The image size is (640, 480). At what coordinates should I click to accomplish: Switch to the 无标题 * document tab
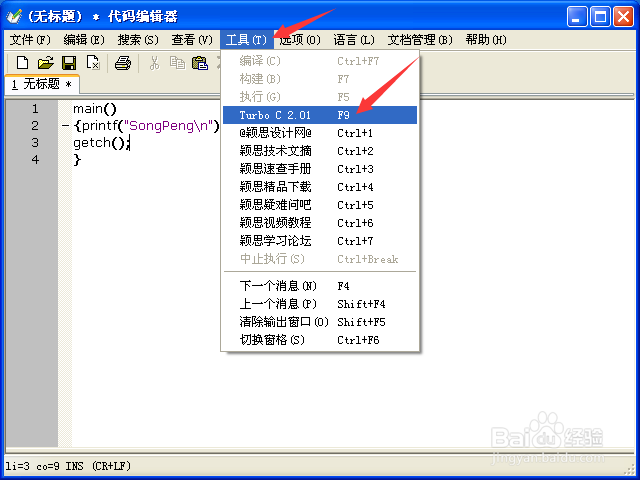(x=42, y=84)
